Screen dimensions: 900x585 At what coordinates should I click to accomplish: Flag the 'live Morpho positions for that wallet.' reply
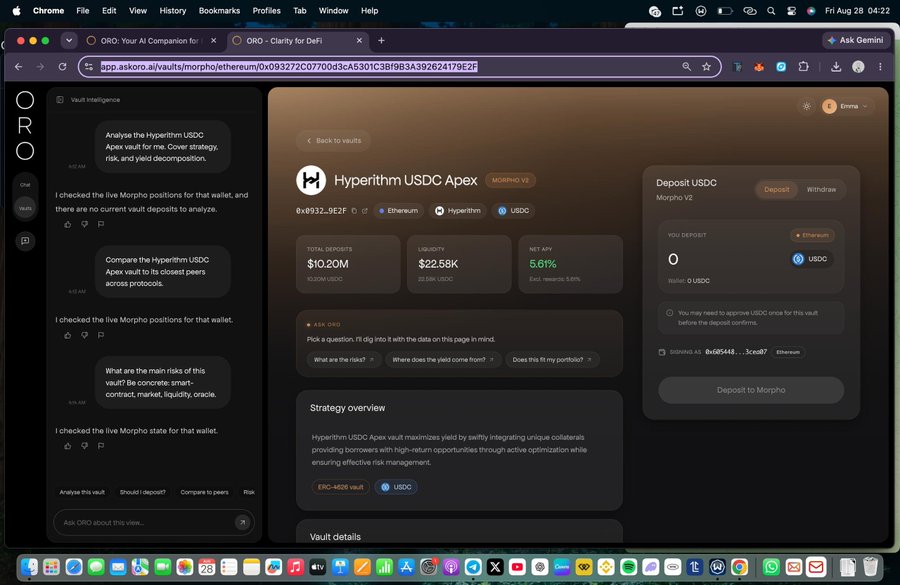[x=101, y=335]
